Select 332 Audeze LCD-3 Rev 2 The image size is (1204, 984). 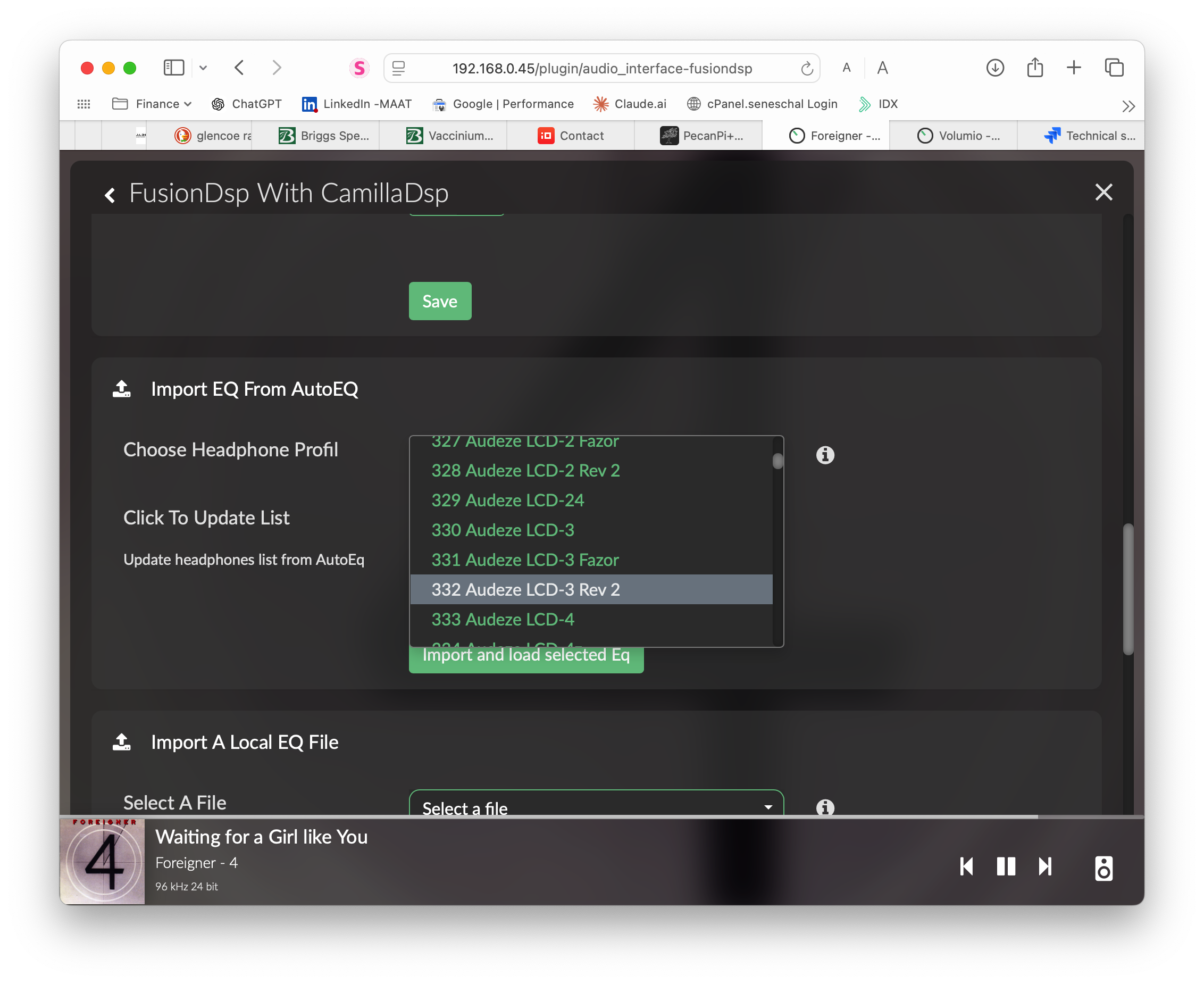point(591,589)
